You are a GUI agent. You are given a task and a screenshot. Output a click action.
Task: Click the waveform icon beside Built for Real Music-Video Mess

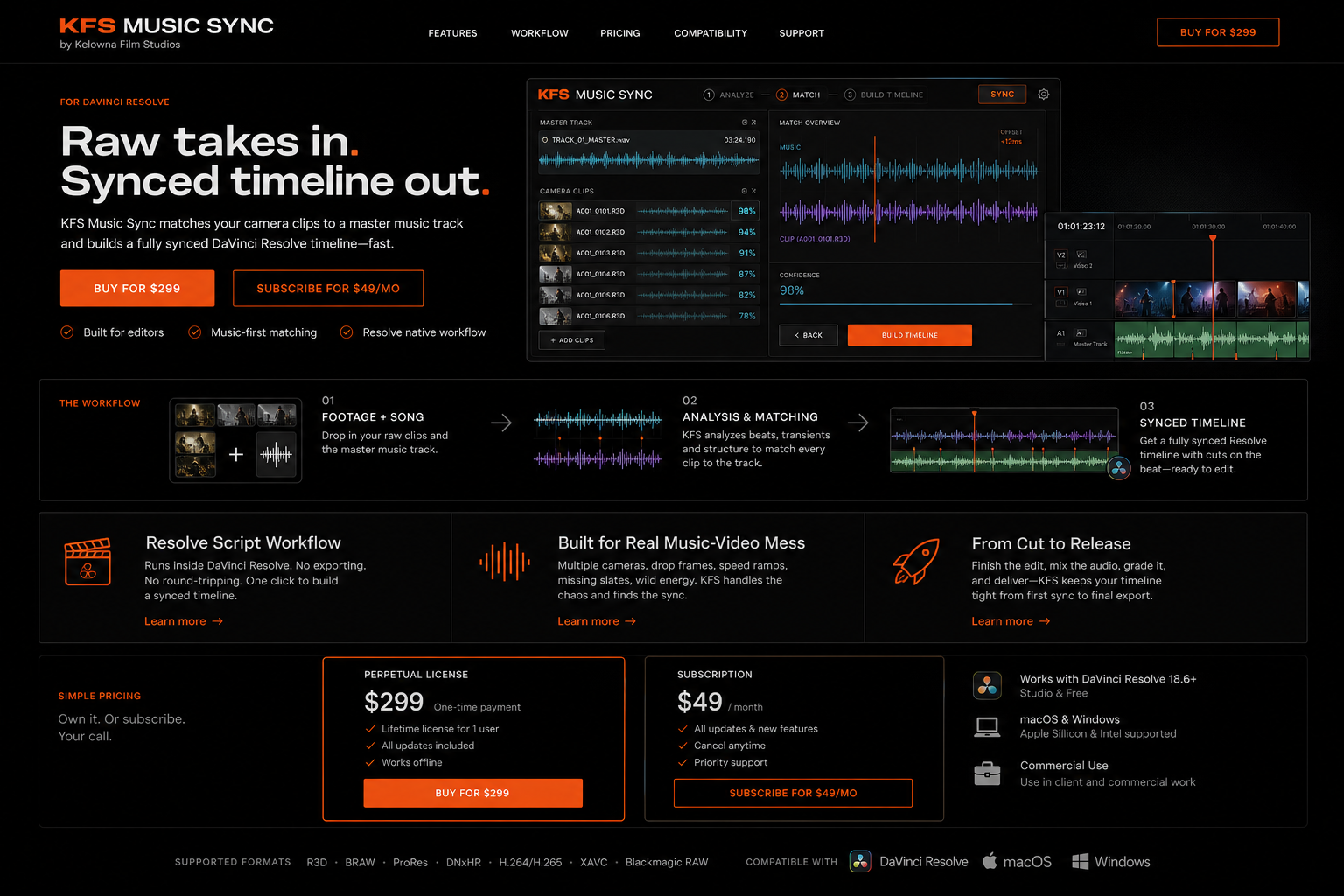(505, 562)
